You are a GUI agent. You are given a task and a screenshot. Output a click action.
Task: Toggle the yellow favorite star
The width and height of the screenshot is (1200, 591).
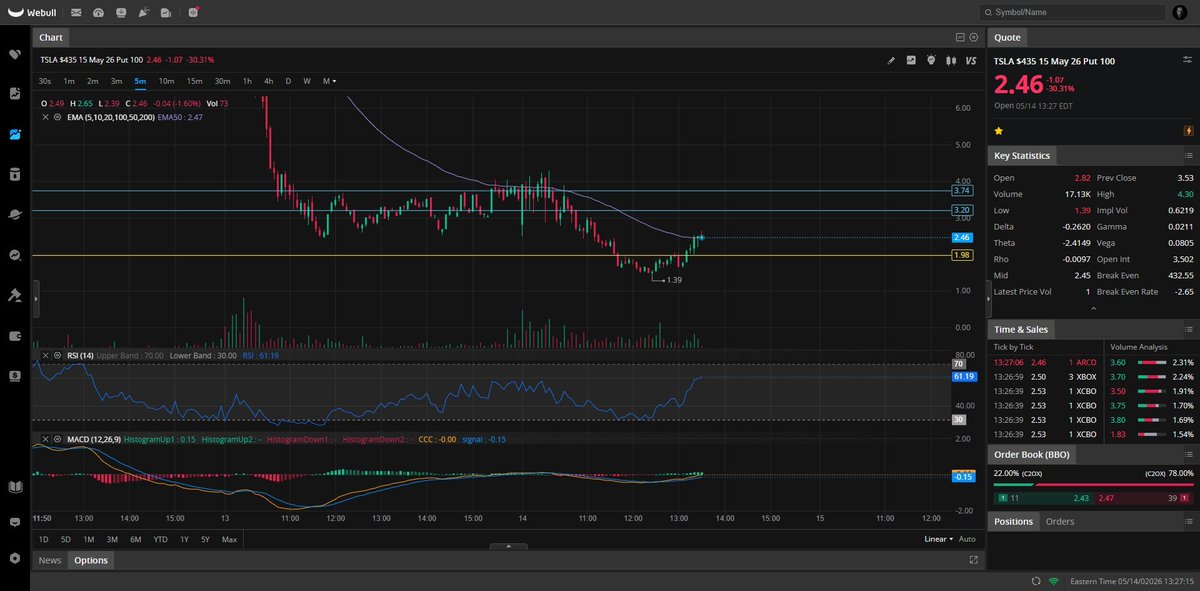click(998, 130)
